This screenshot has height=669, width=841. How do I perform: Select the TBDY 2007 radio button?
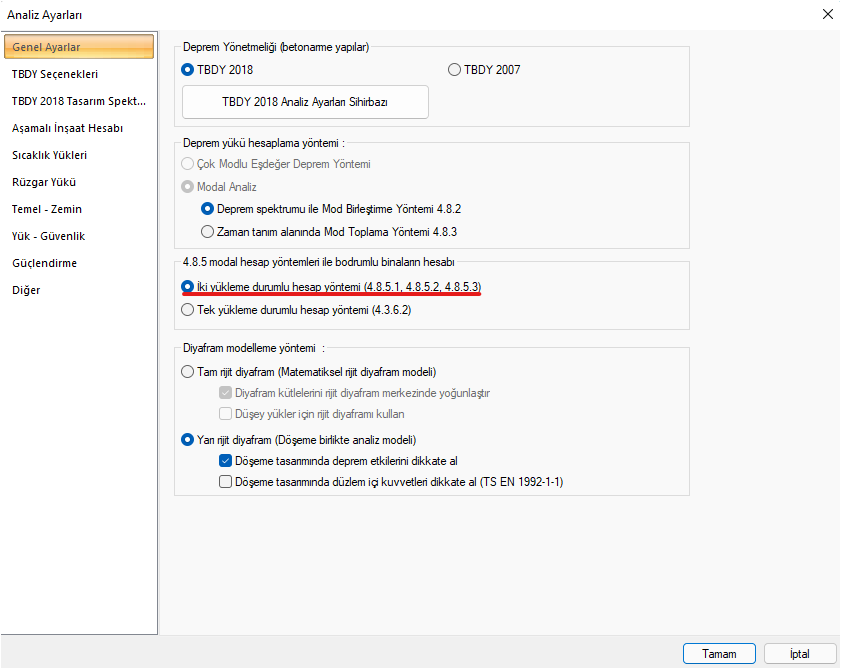455,70
